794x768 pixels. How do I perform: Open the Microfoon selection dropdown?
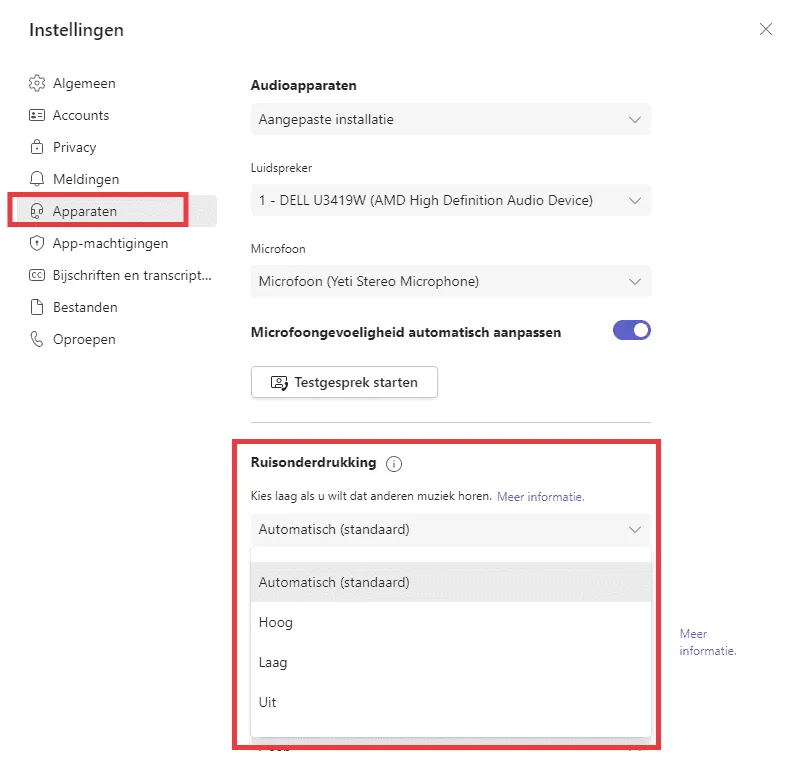pos(450,281)
